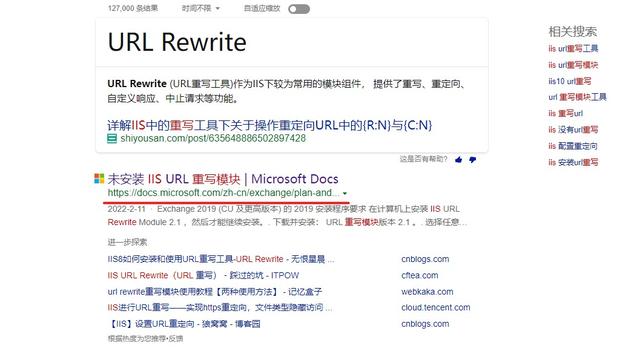This screenshot has height=360, width=640.
Task: Select related search iis url重写模块
Action: point(573,65)
